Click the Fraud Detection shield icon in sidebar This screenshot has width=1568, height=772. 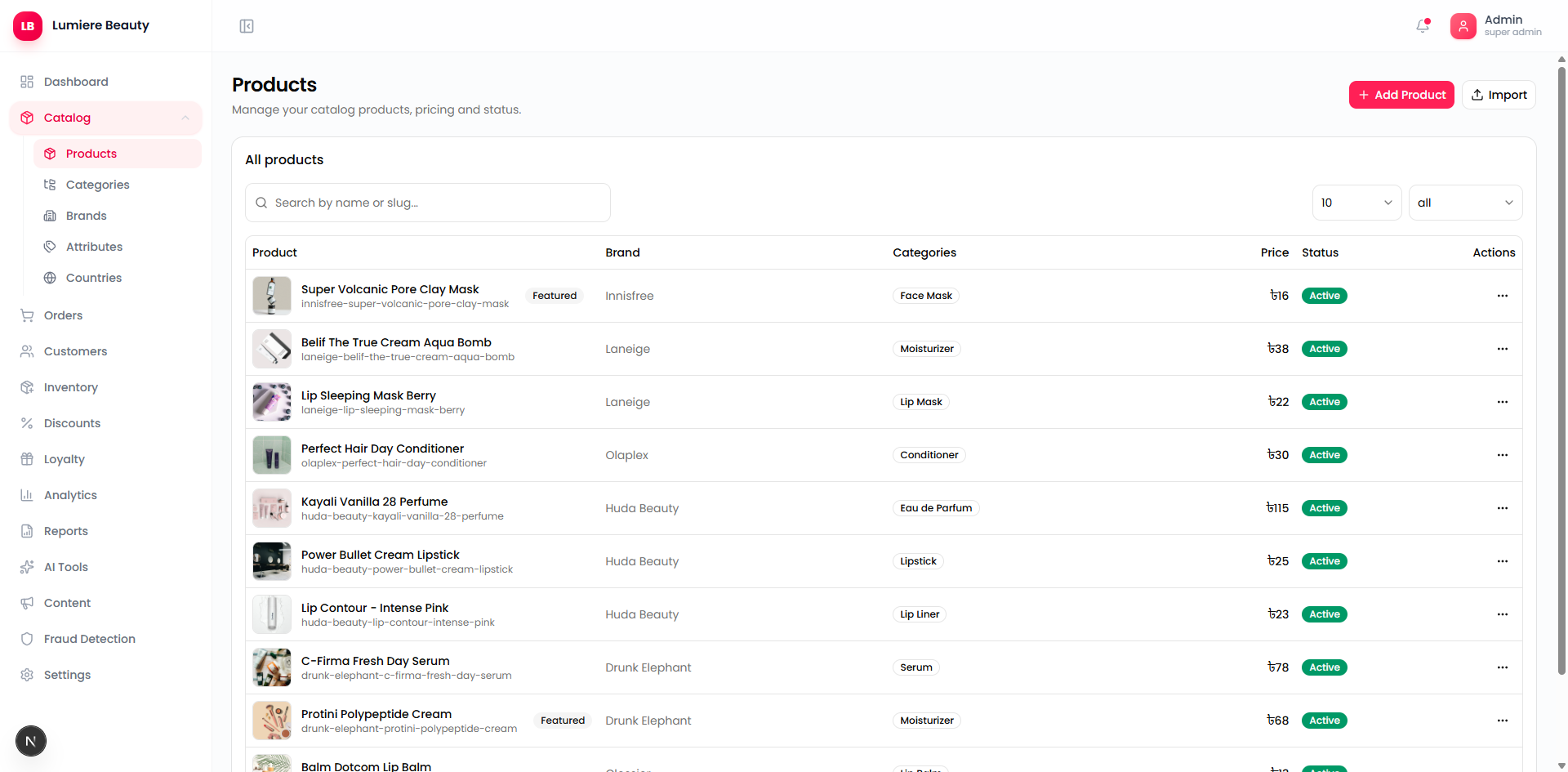click(27, 639)
